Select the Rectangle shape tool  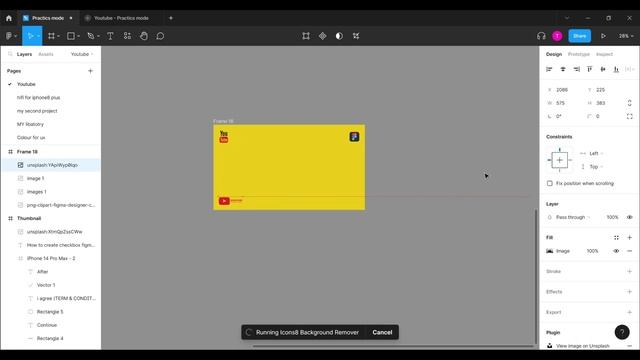(71, 36)
